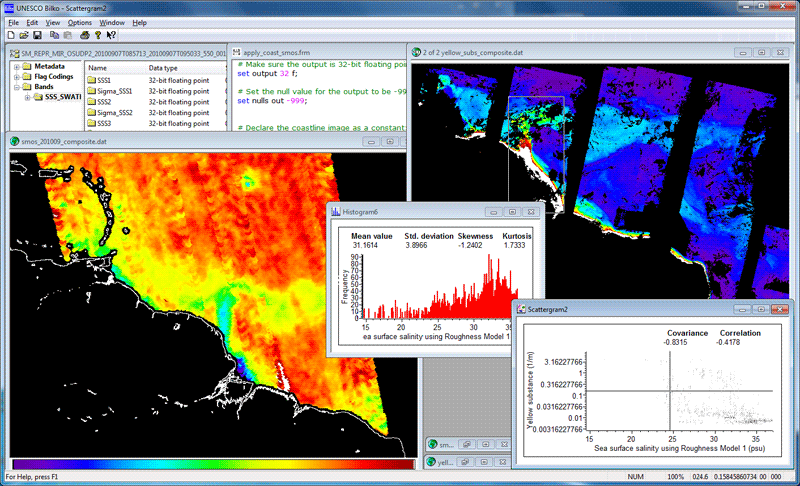
Task: Open the Edit menu
Action: coord(32,22)
